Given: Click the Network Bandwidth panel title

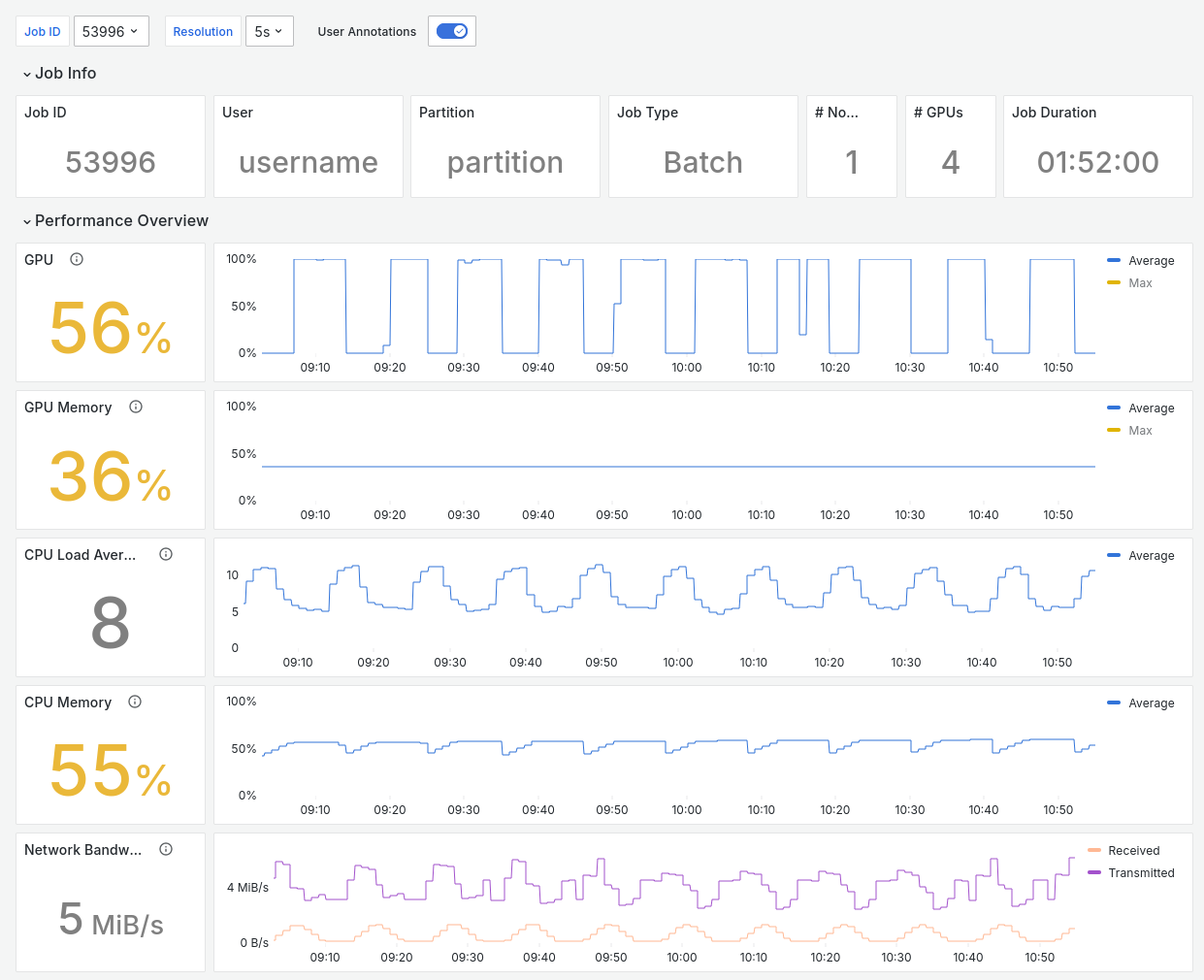Looking at the screenshot, I should click(83, 850).
